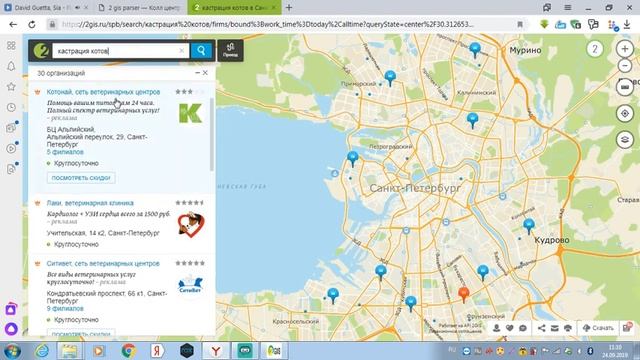Click the blue pin near Кудрово

[x=529, y=226]
